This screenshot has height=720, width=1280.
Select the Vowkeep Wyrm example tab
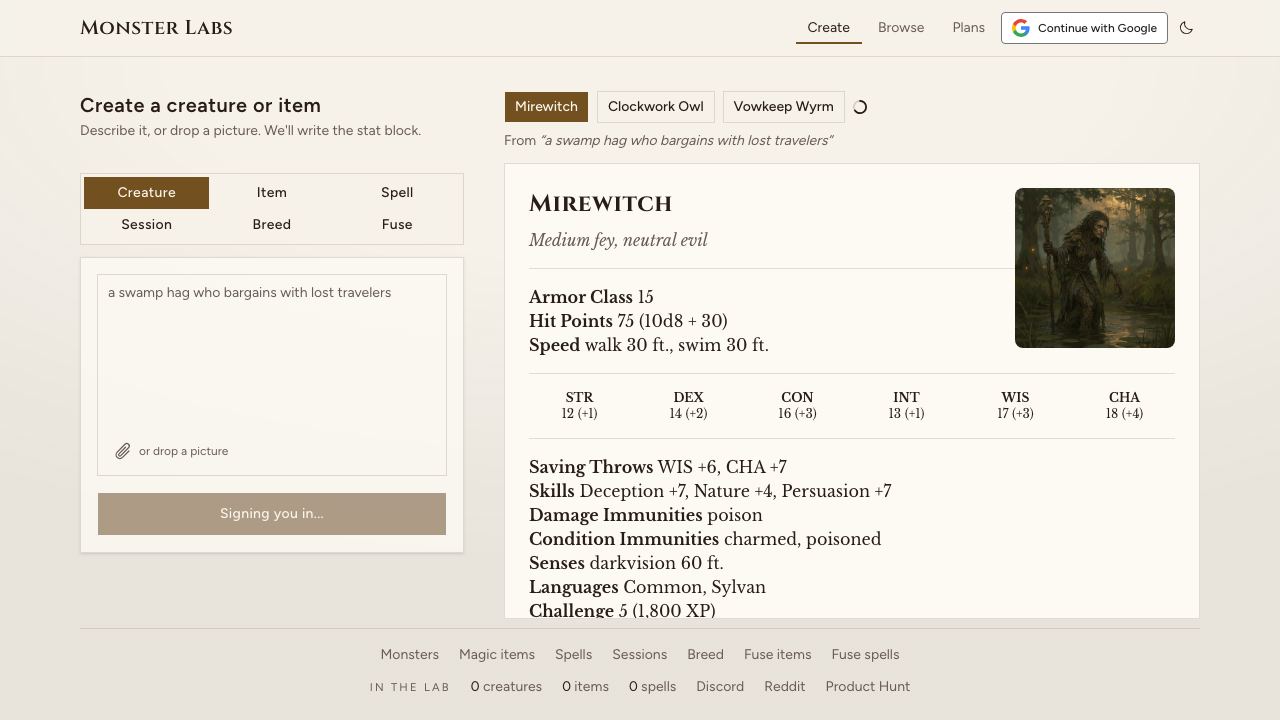click(x=783, y=107)
